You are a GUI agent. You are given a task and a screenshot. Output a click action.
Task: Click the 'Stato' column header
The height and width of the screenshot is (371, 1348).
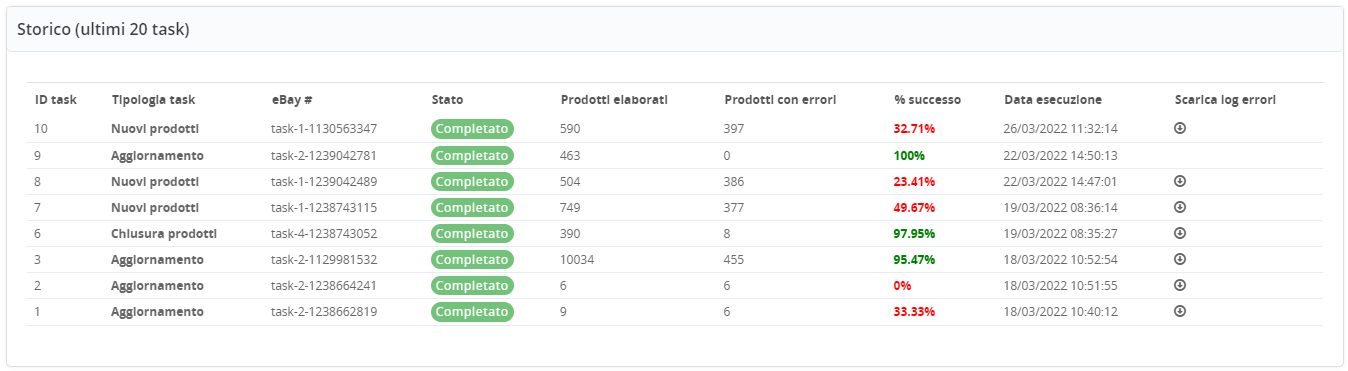coord(447,100)
